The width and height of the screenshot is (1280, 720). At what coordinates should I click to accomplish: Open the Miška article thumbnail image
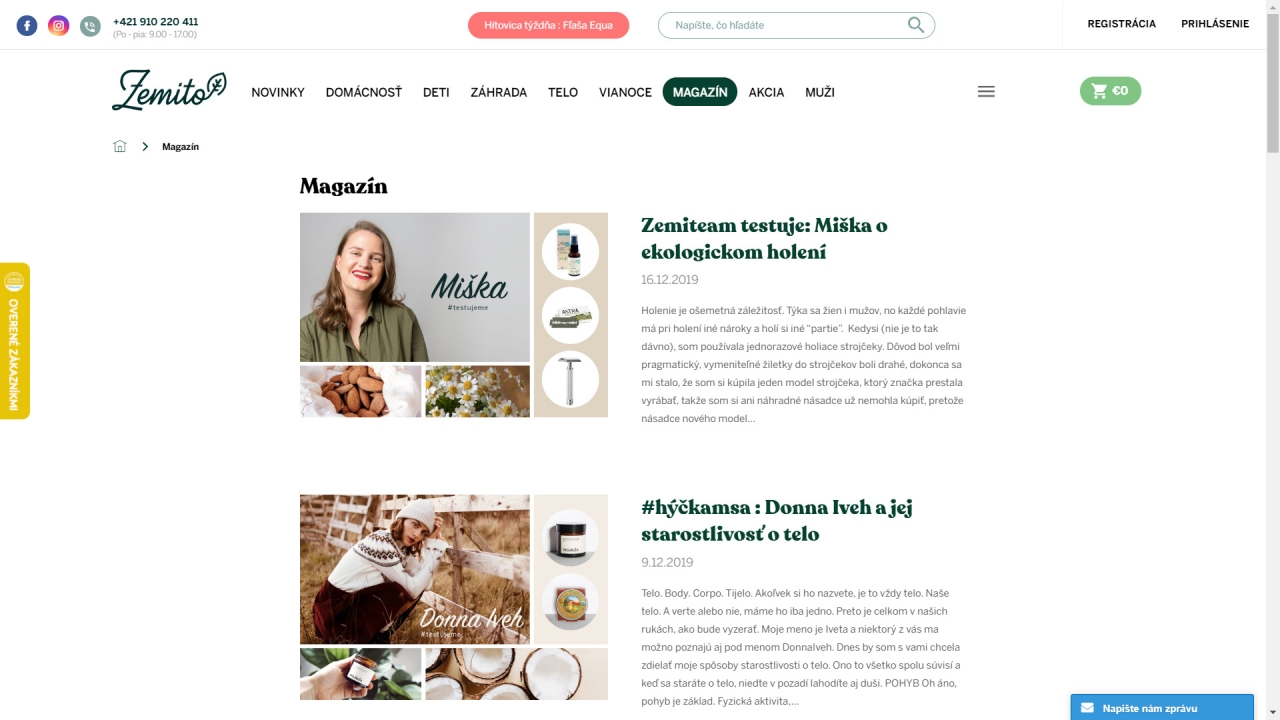click(x=454, y=315)
